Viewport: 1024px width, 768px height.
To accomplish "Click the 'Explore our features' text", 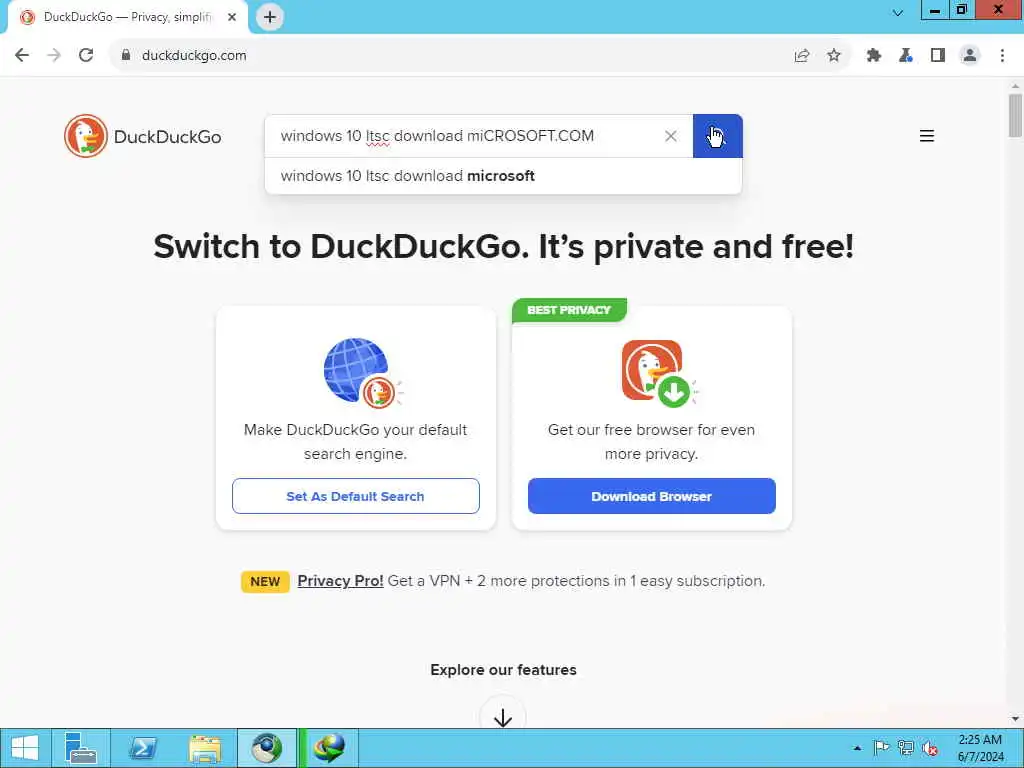I will point(503,669).
